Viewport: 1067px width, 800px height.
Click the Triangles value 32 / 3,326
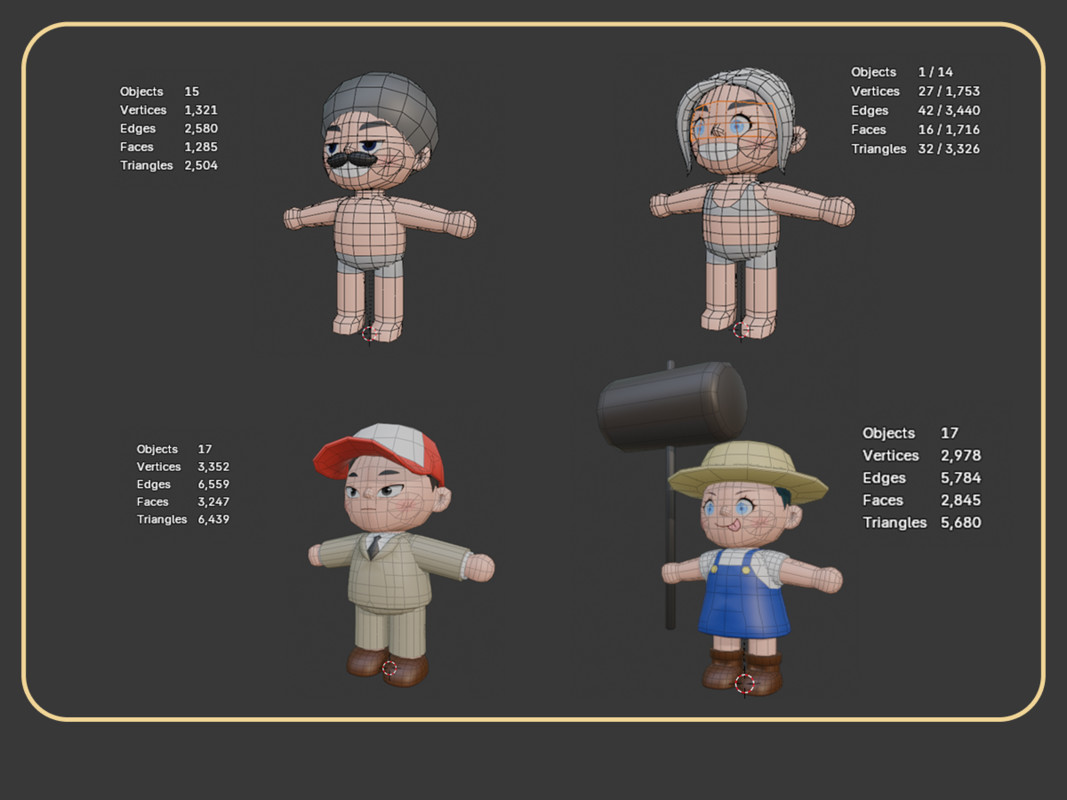tap(949, 148)
